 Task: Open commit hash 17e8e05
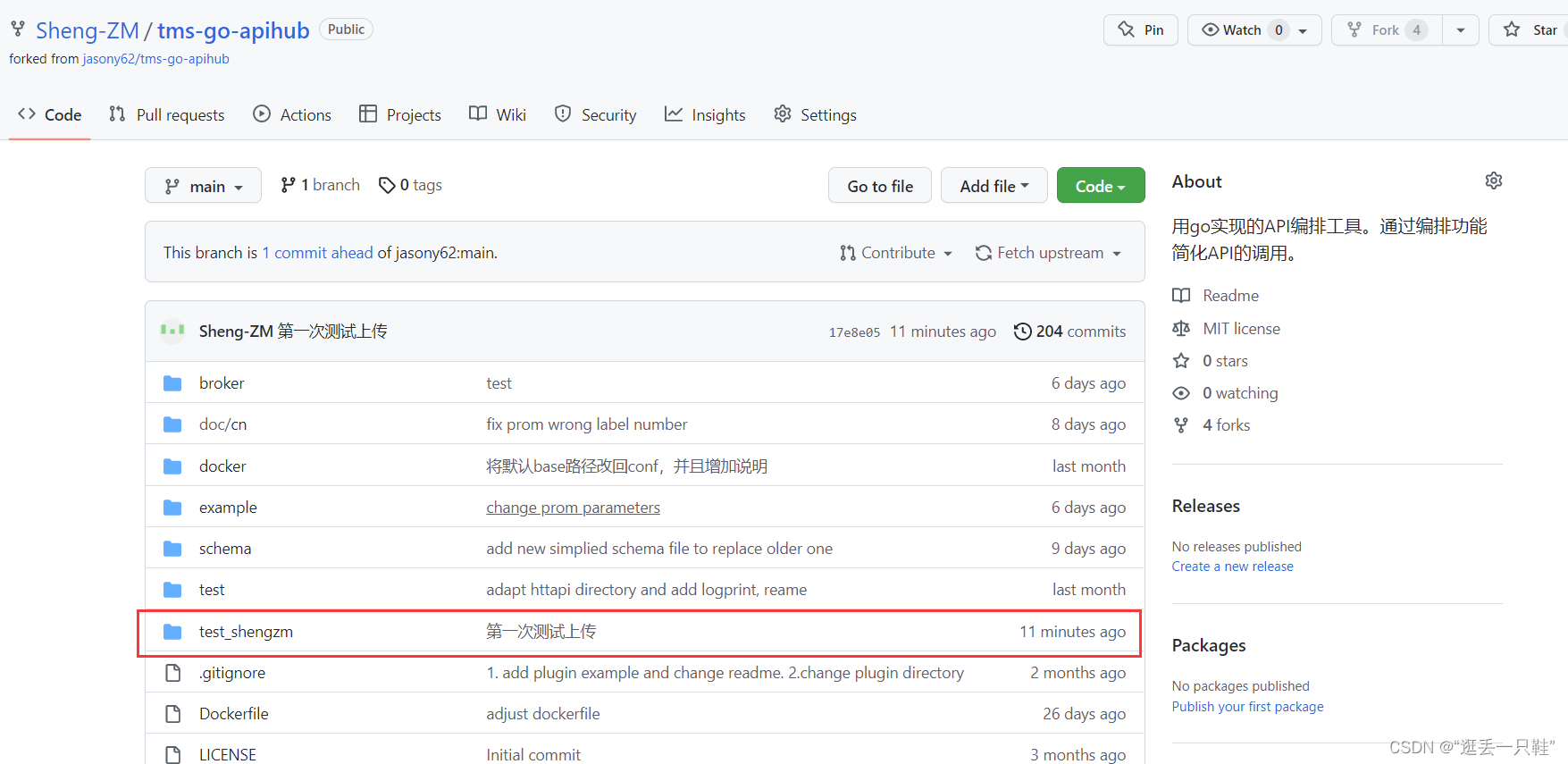[x=854, y=332]
